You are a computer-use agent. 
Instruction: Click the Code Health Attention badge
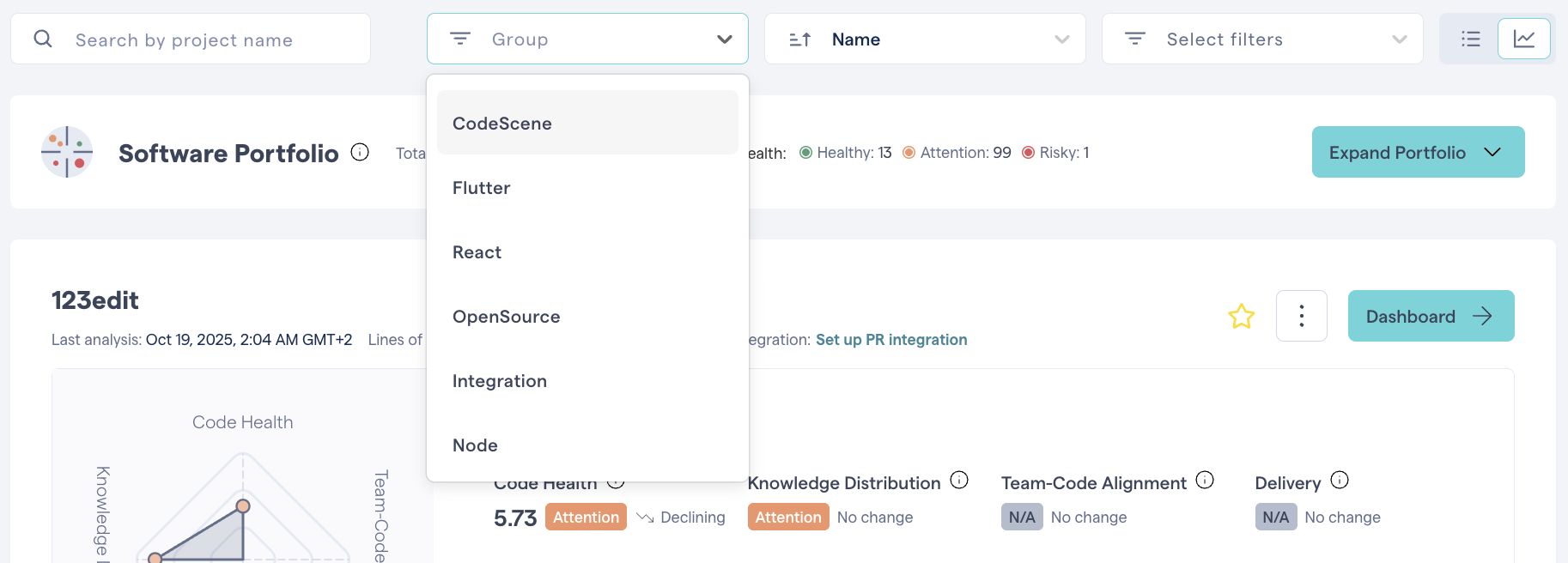586,517
